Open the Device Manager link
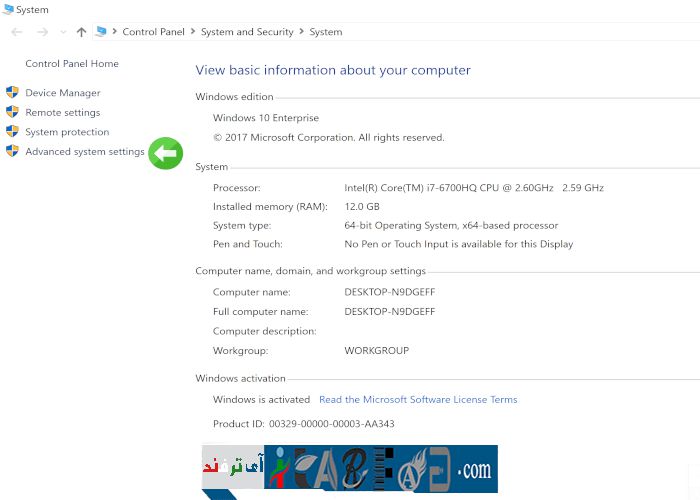The width and height of the screenshot is (700, 500). 63,93
